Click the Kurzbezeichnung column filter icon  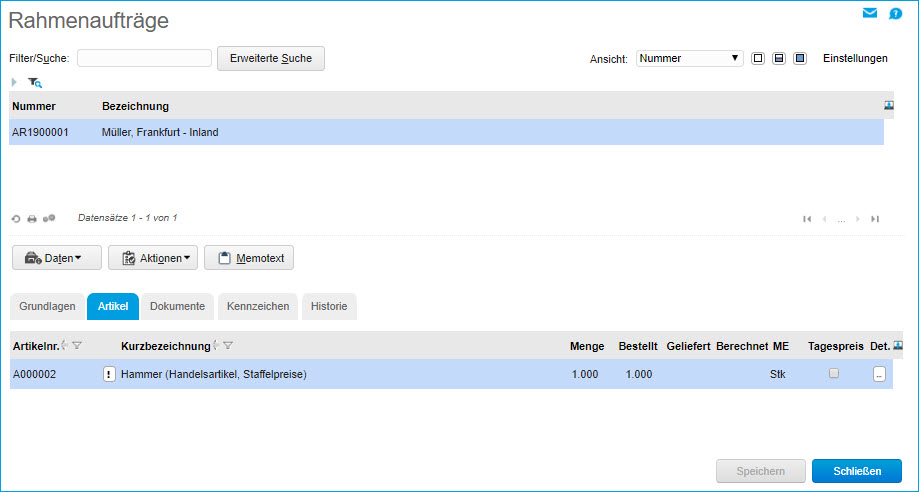(228, 345)
